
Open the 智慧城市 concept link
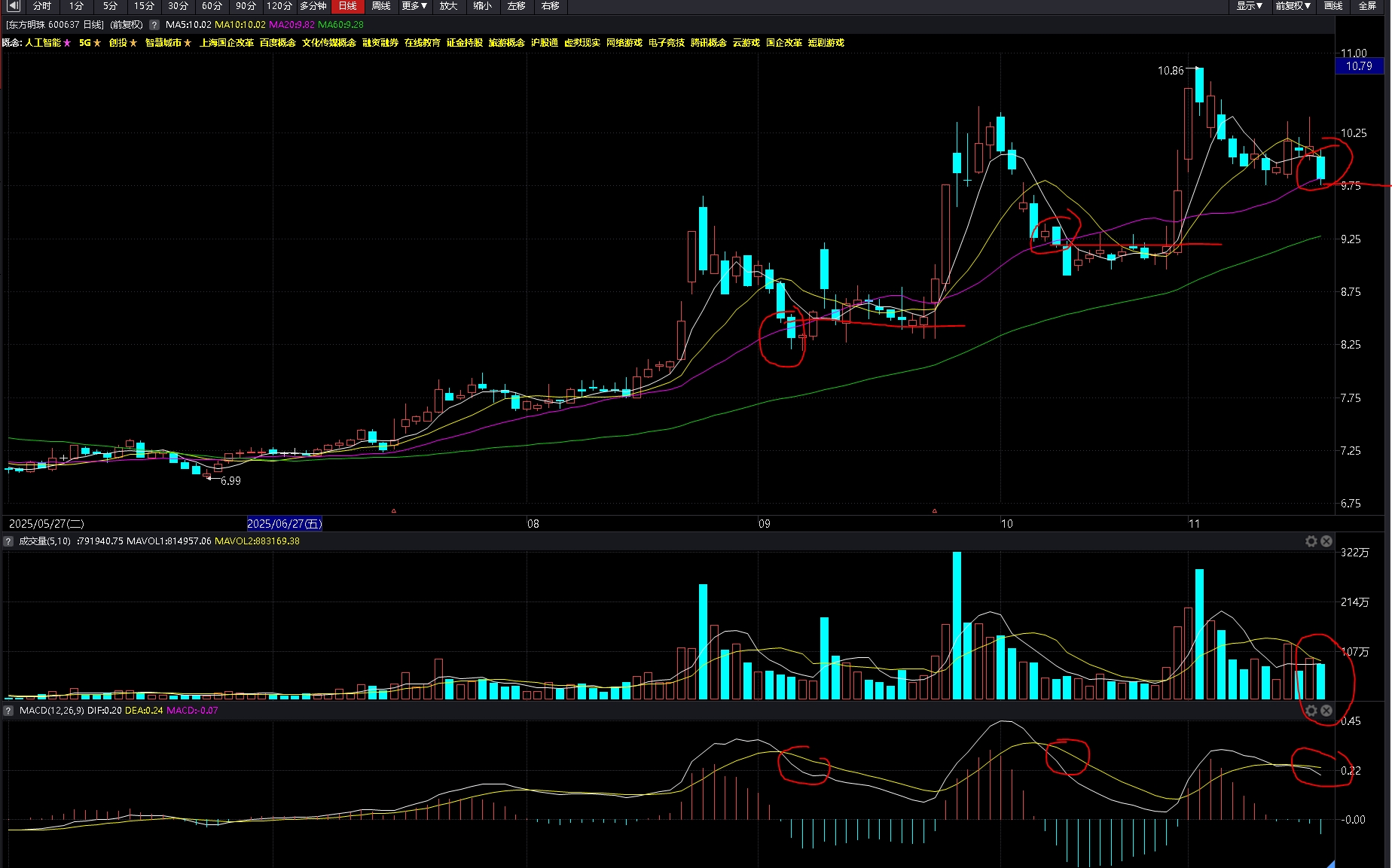(163, 43)
